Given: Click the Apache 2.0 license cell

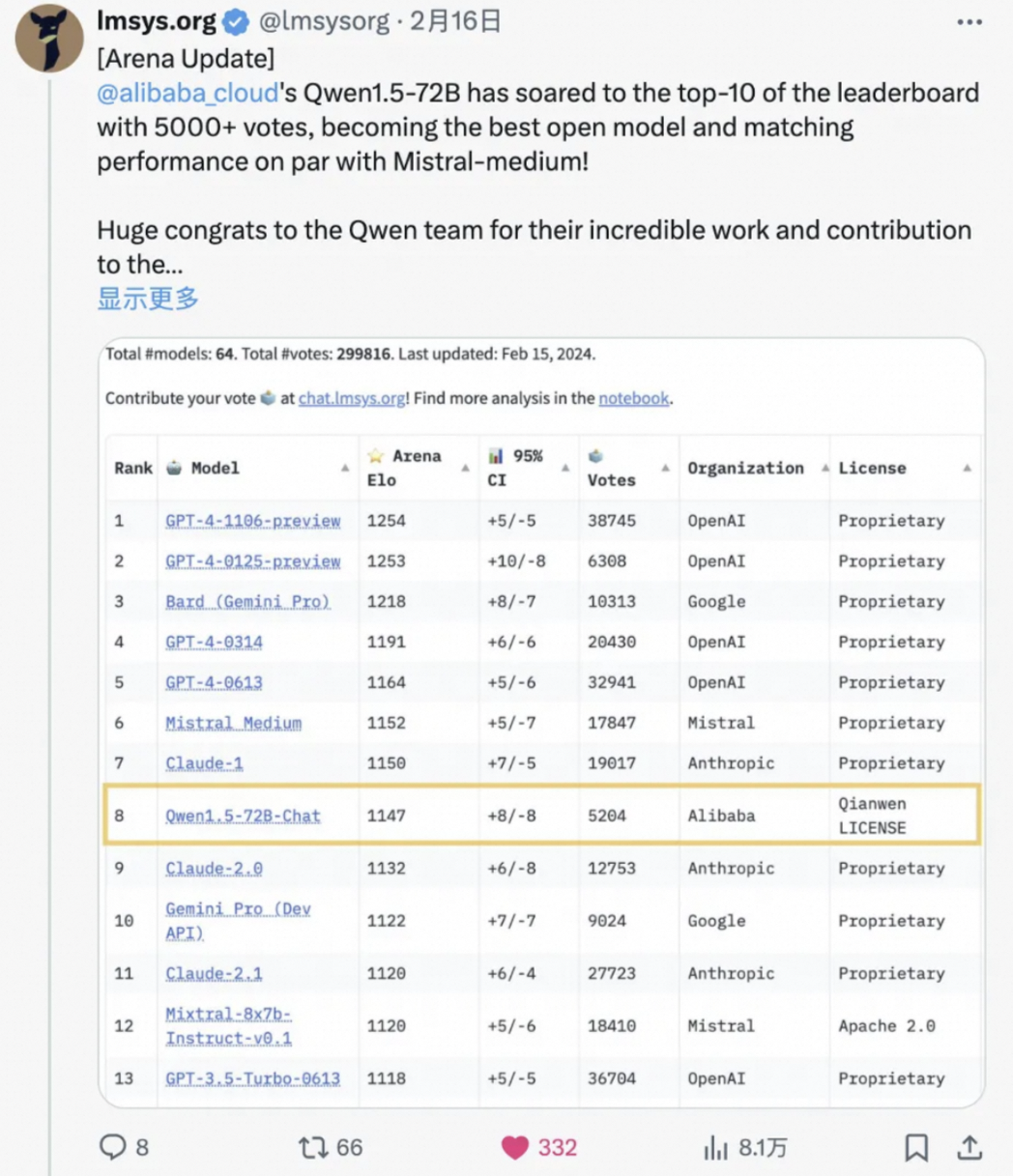Looking at the screenshot, I should click(x=886, y=1026).
